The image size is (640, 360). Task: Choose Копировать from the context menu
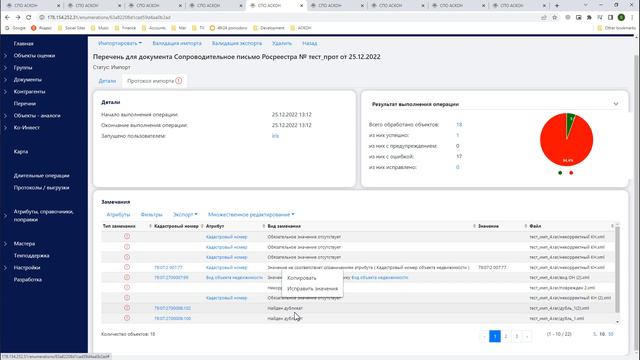tap(302, 278)
